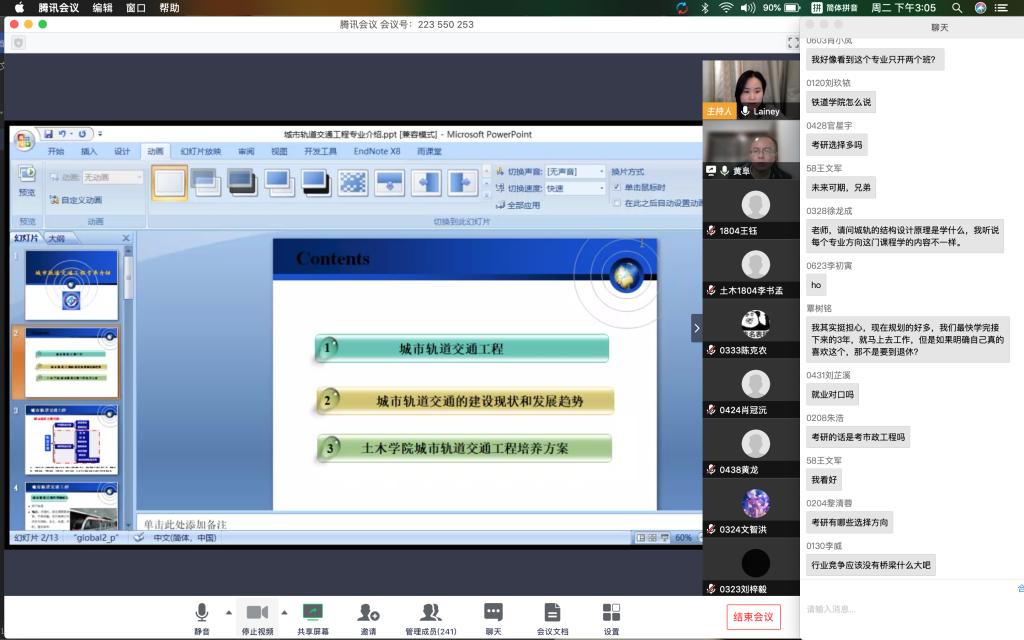Switch to the 幻灯片放映 ribbon tab
The image size is (1024, 640).
click(200, 152)
